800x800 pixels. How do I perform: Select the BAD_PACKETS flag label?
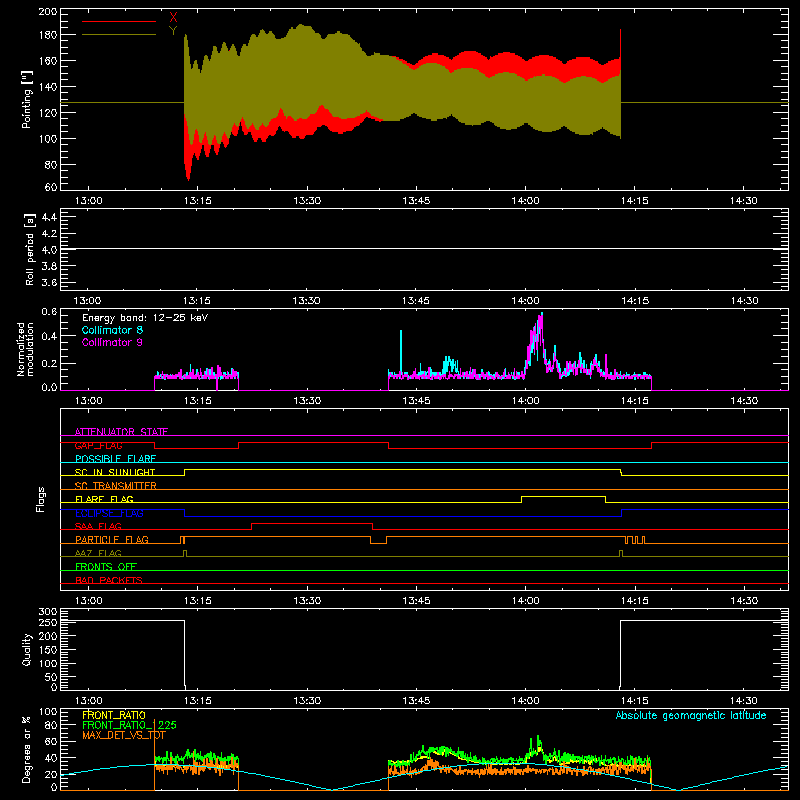(109, 580)
